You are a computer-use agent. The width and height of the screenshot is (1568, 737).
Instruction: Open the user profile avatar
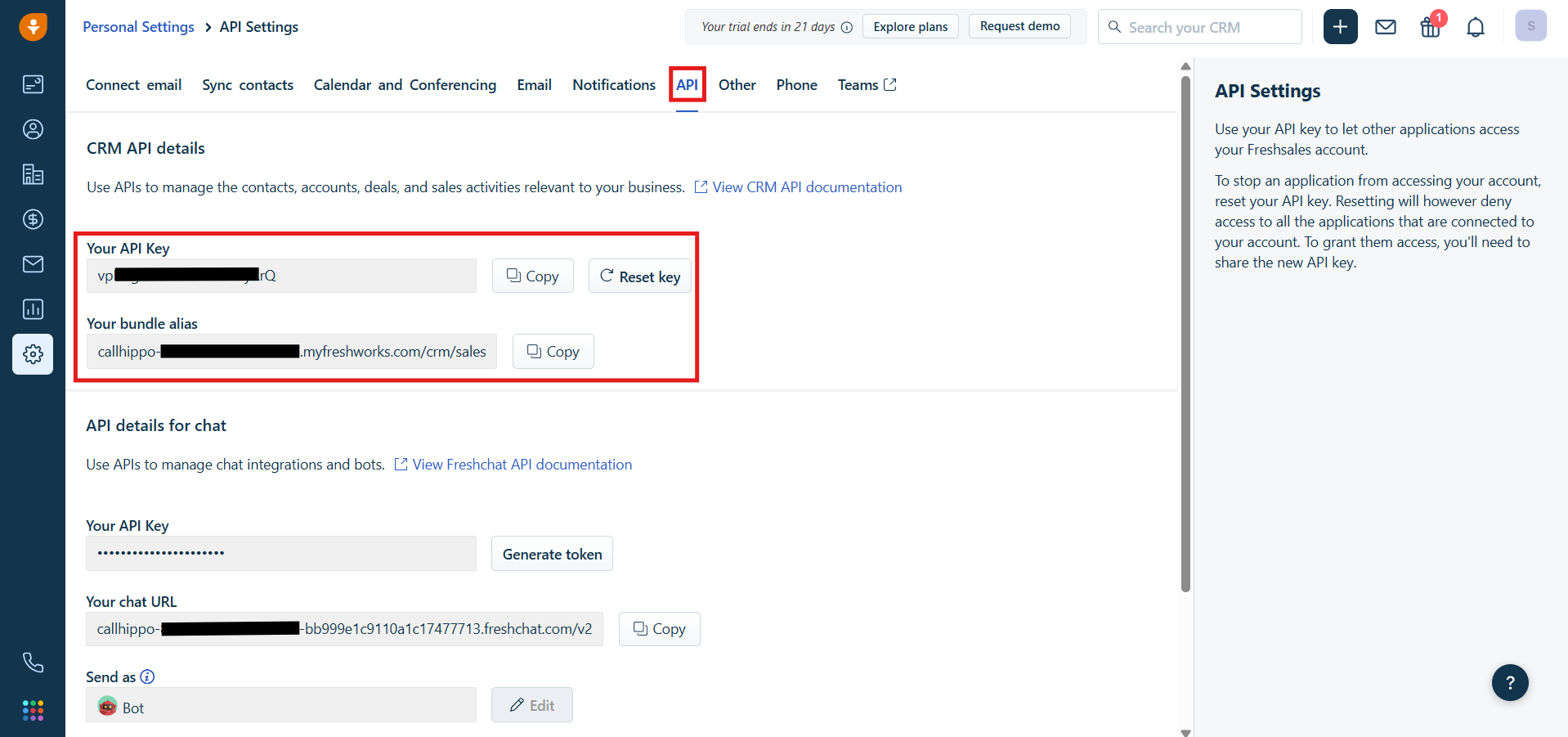(1531, 26)
